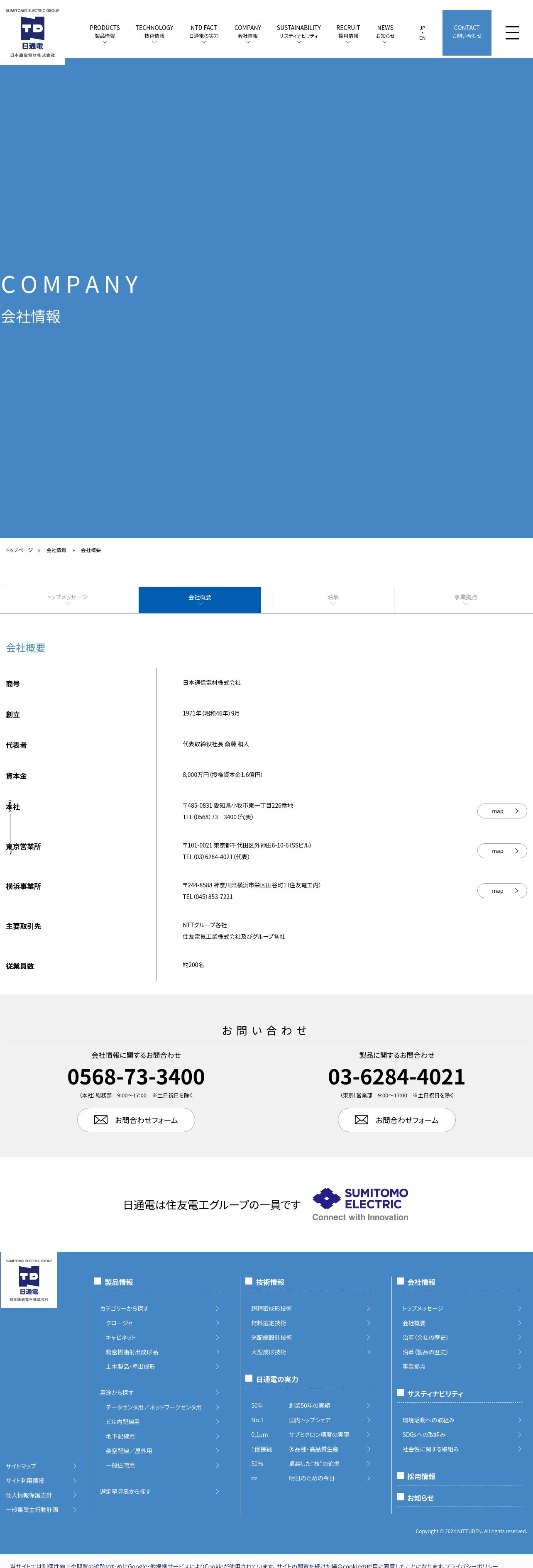The width and height of the screenshot is (533, 1568).
Task: Click envelope icon for product inquiry form
Action: tap(361, 1120)
